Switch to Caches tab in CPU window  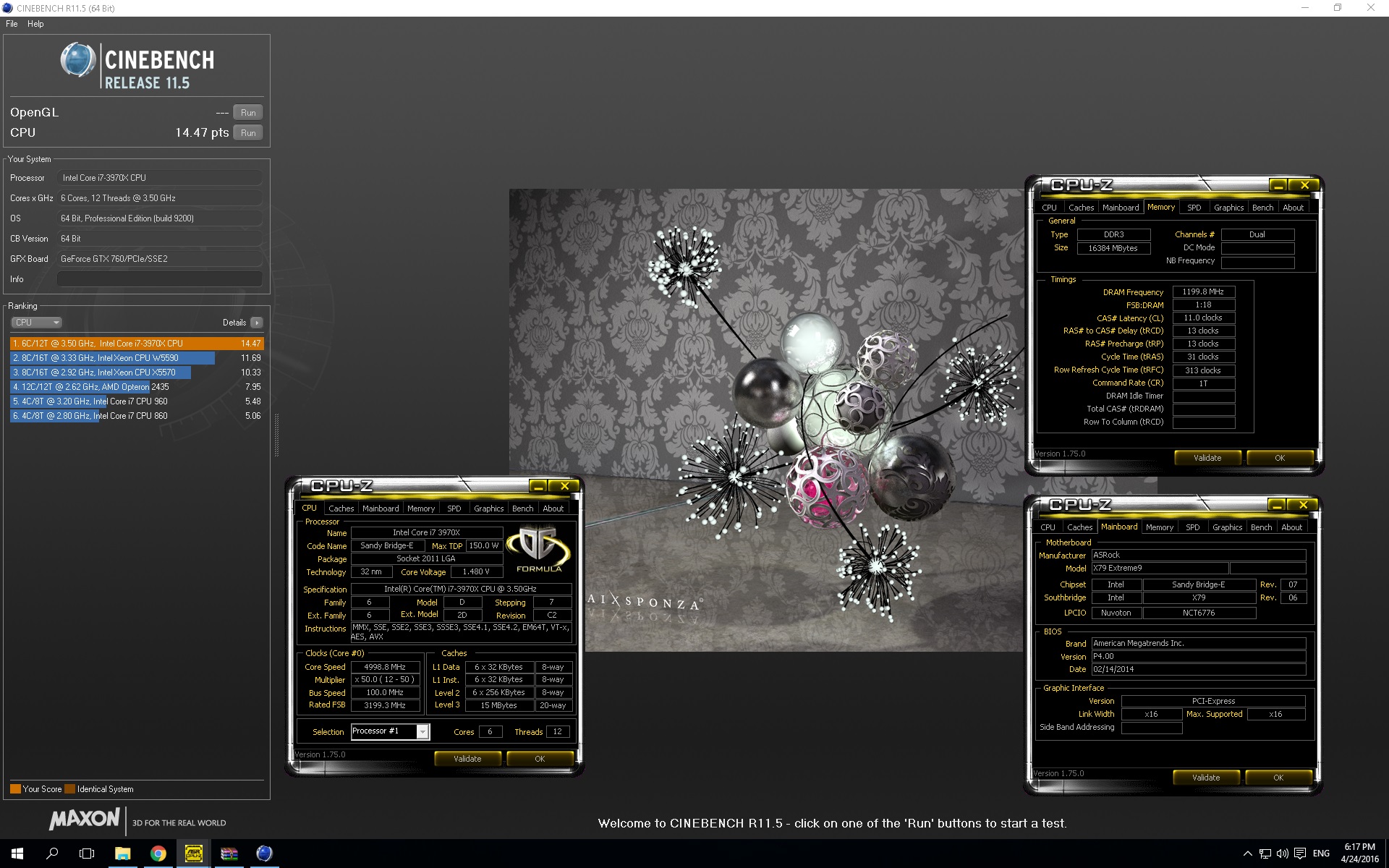(x=341, y=509)
